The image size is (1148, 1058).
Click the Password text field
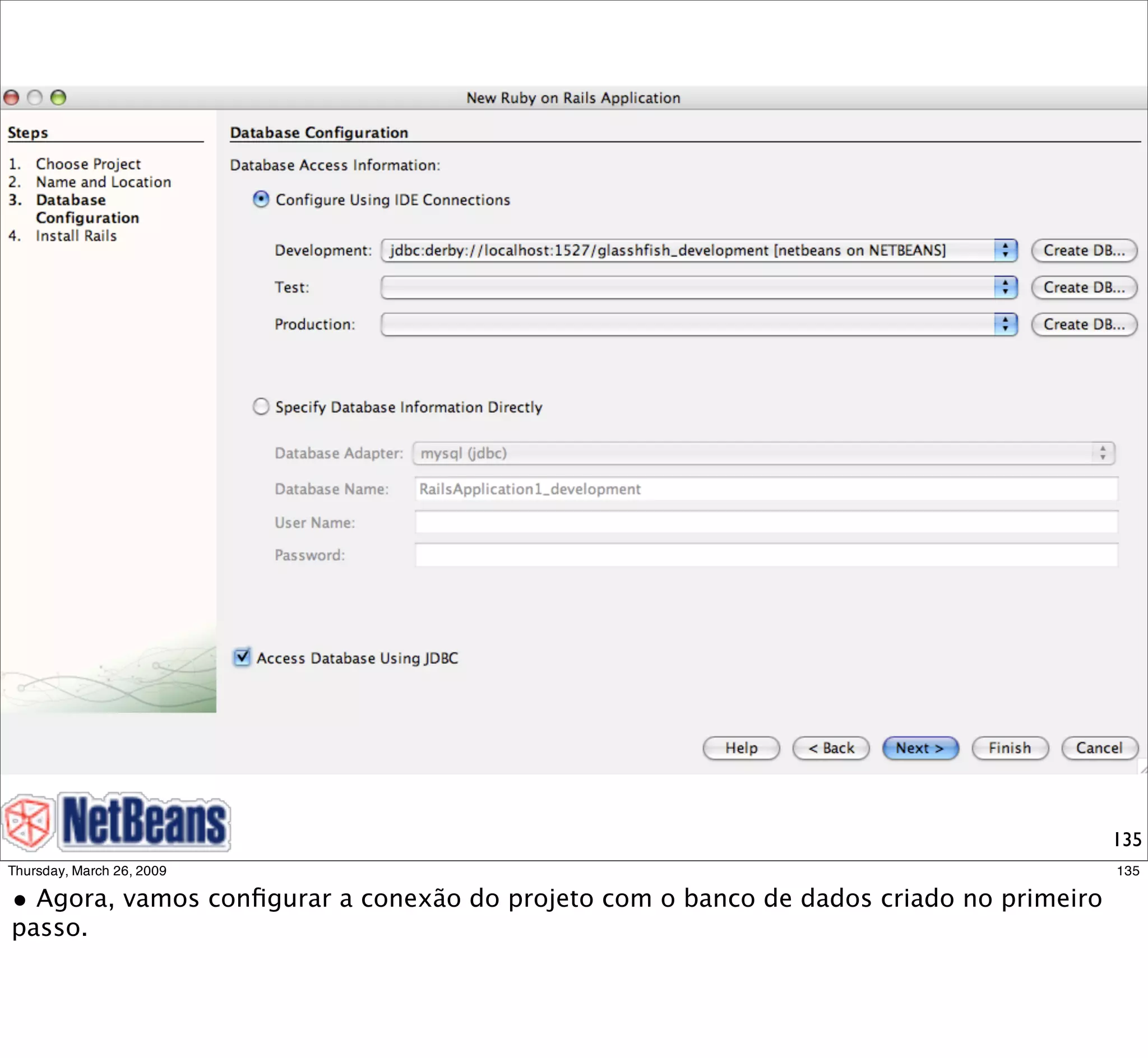click(x=766, y=555)
